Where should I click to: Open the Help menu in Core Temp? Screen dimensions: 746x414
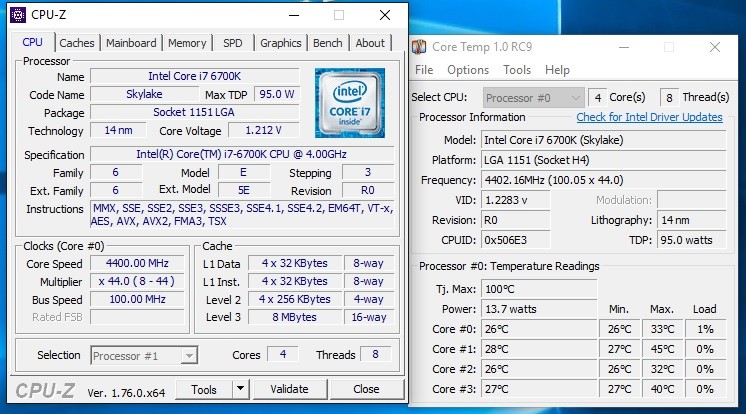coord(557,70)
